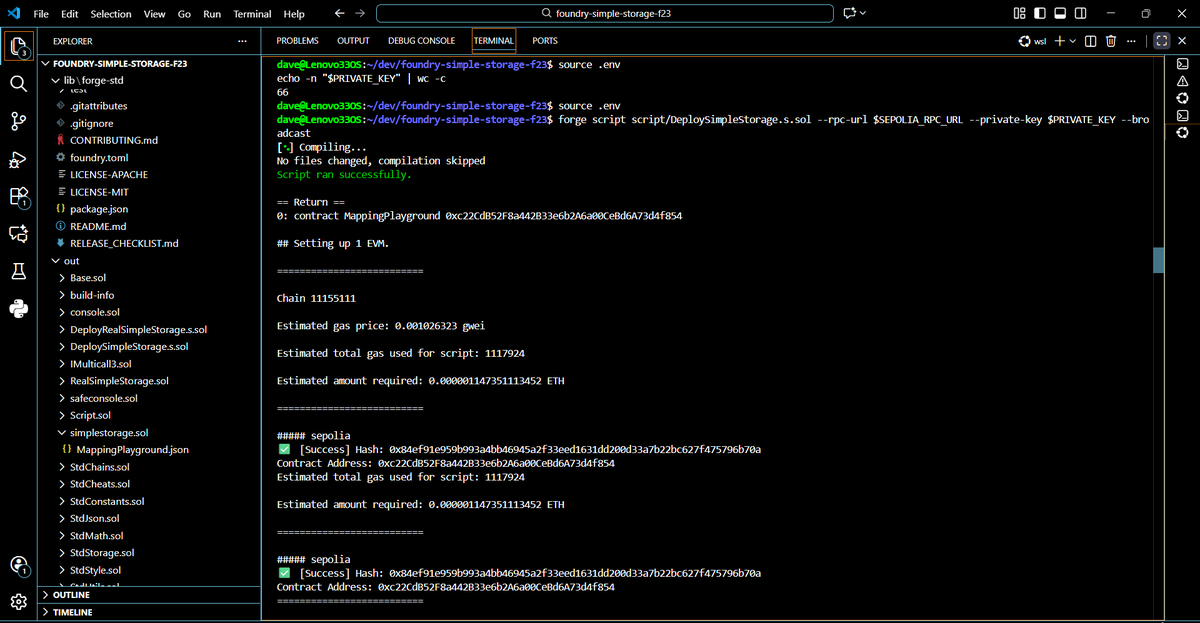Open the Python view in the activity bar
The width and height of the screenshot is (1200, 623).
point(18,308)
